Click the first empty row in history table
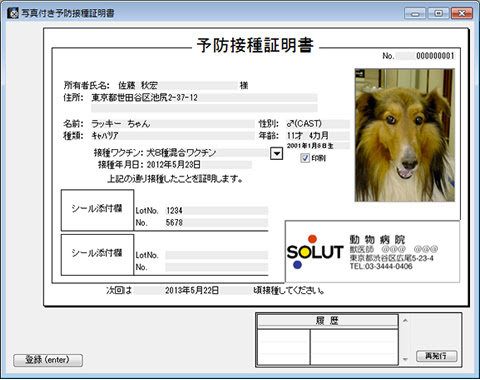 click(x=328, y=335)
